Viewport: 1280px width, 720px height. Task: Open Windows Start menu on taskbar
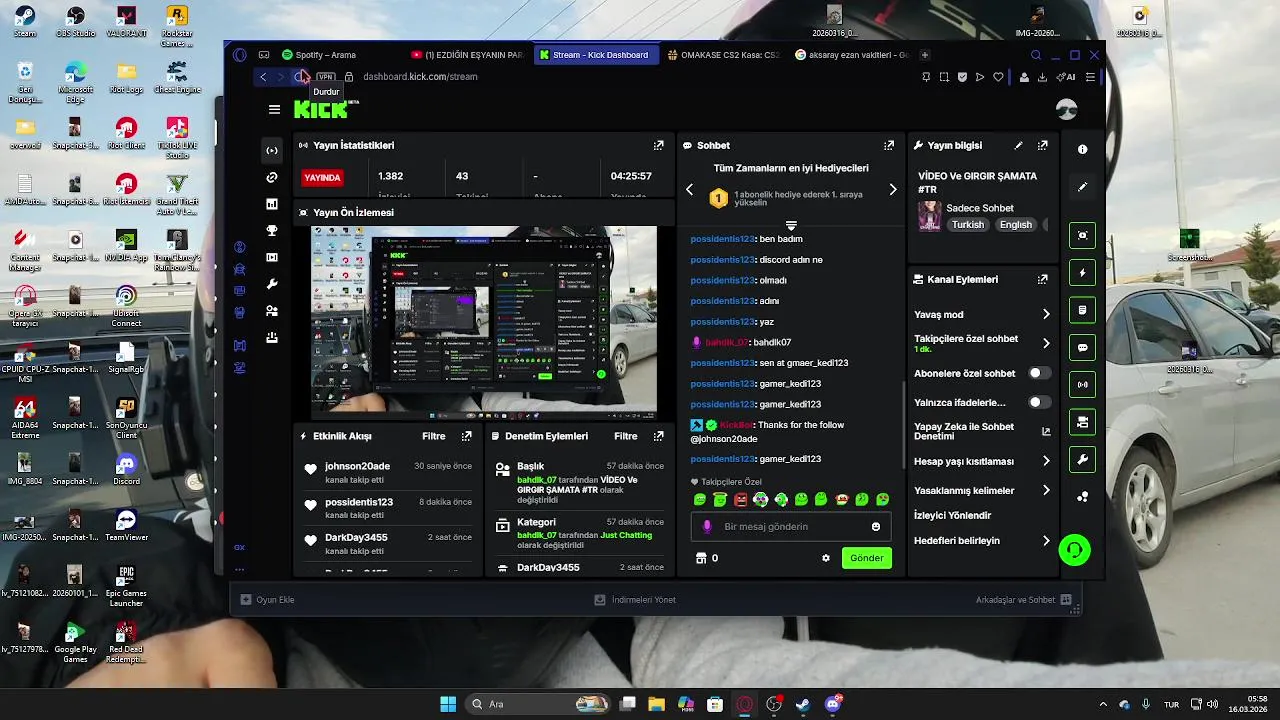[x=448, y=704]
